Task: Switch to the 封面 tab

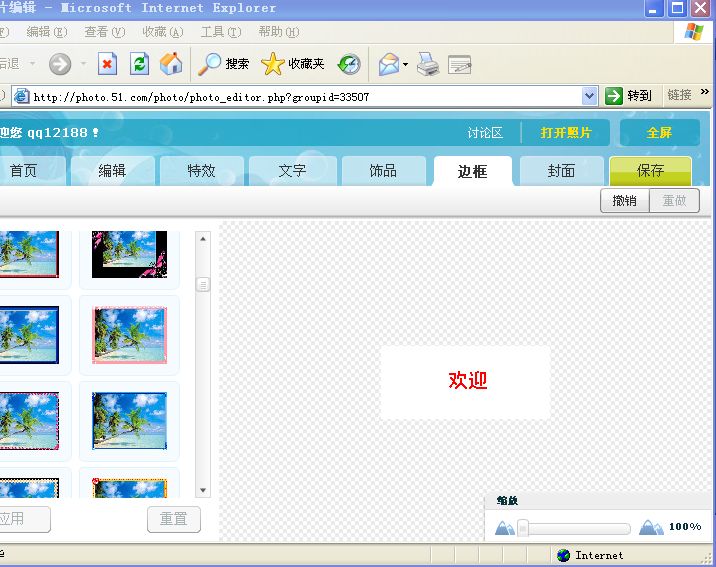Action: pyautogui.click(x=562, y=171)
